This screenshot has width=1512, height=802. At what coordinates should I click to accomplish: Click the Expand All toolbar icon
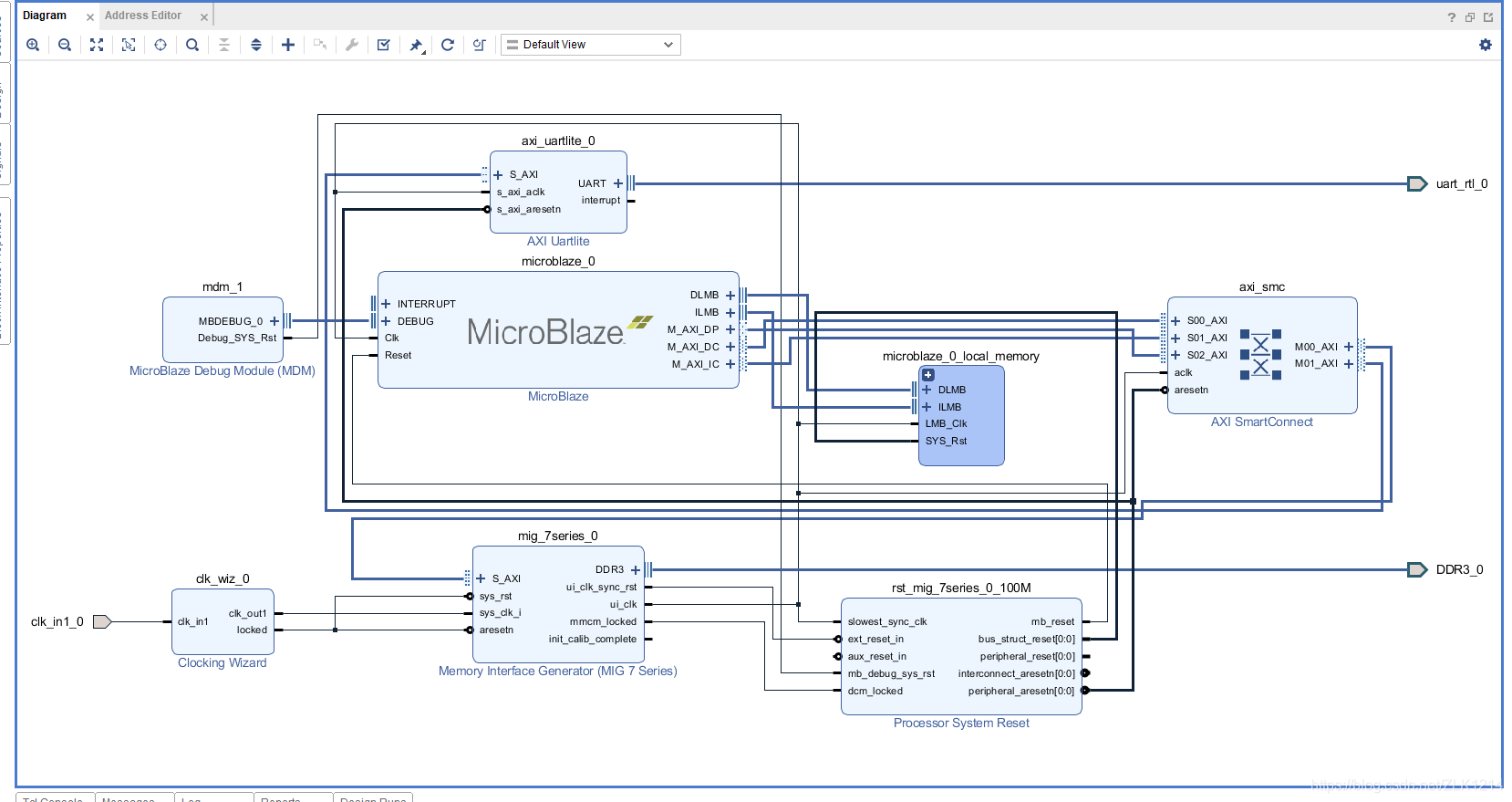pyautogui.click(x=256, y=45)
